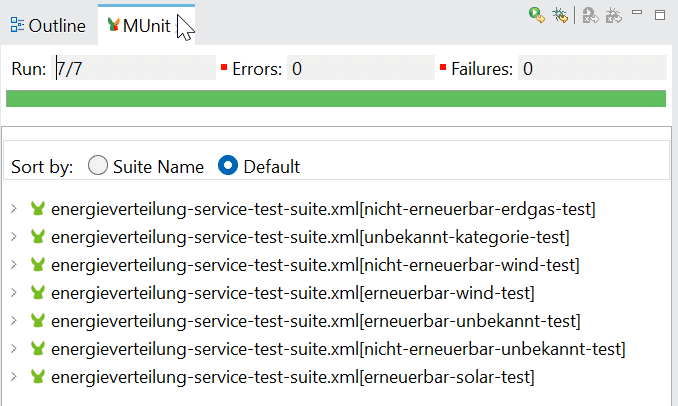Expand nicht-erneuerbar-erdgas-test result
678x406 pixels.
click(x=14, y=209)
